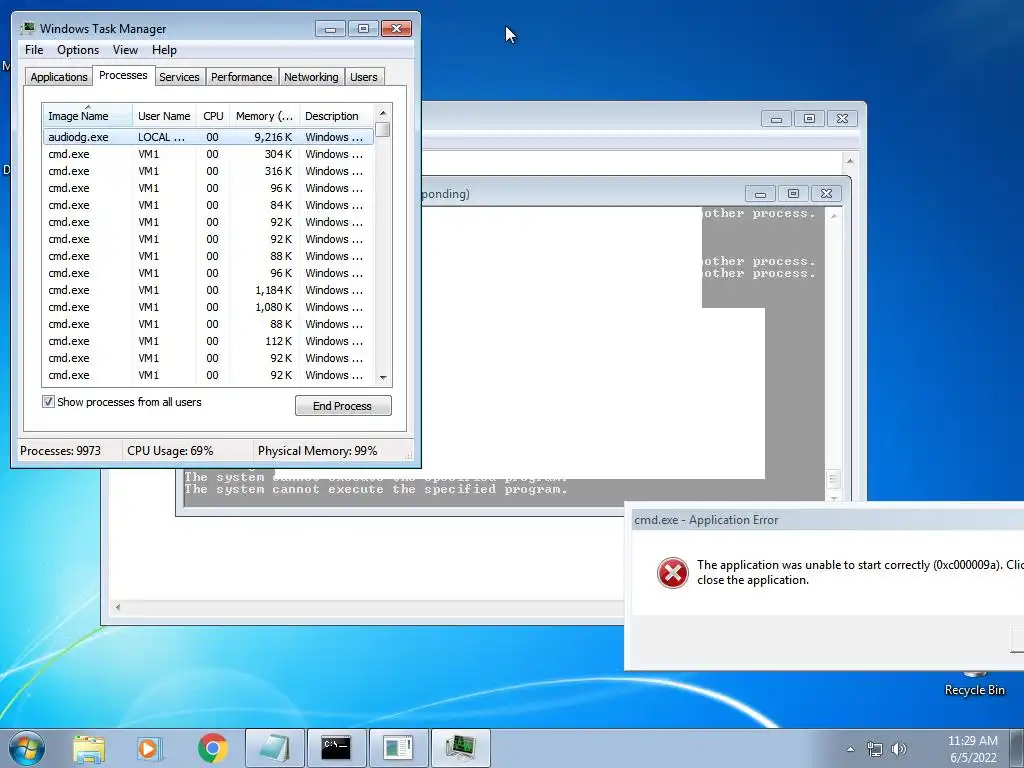Screen dimensions: 1024x768
Task: Select cmd.exe row using 1,080 K
Action: (208, 307)
